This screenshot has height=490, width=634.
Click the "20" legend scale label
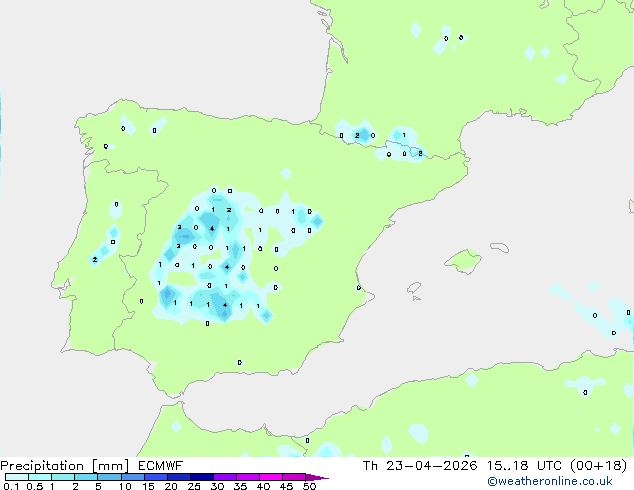pyautogui.click(x=171, y=486)
